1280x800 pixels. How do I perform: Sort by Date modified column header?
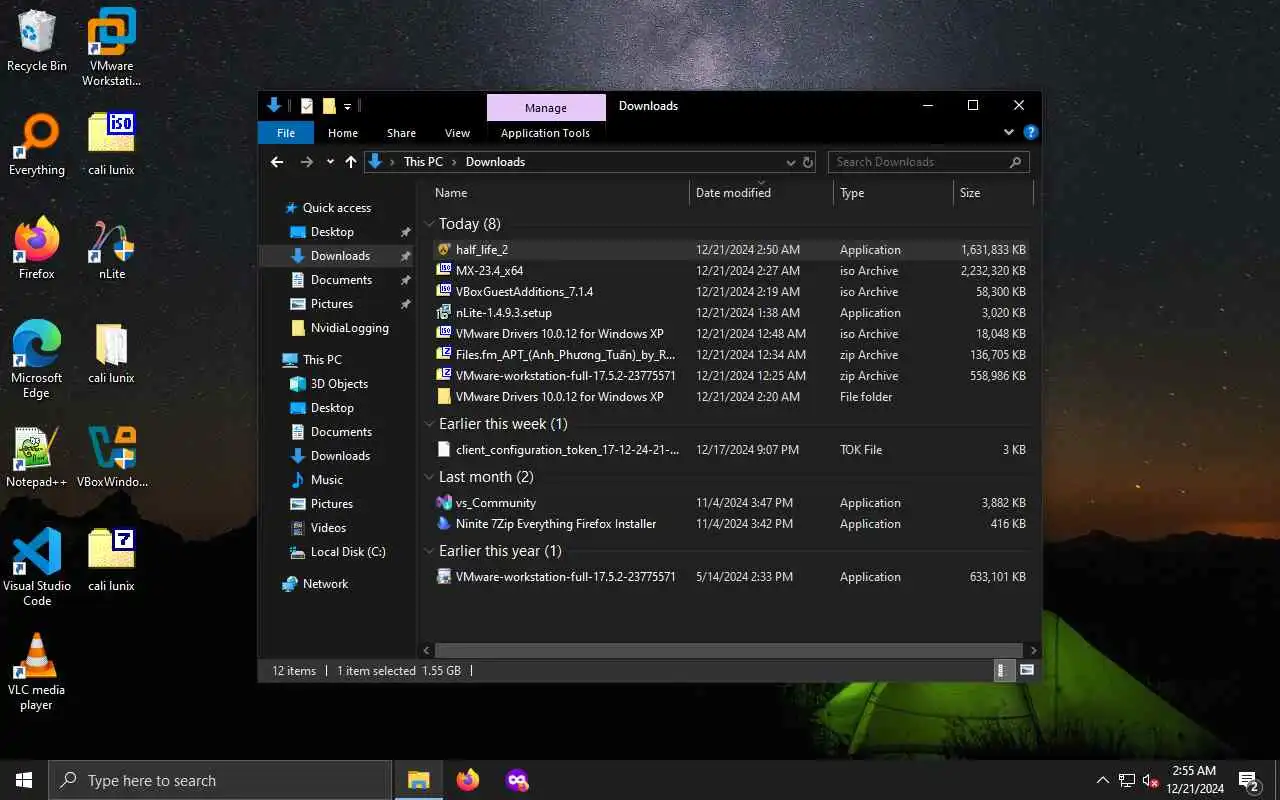pyautogui.click(x=761, y=193)
